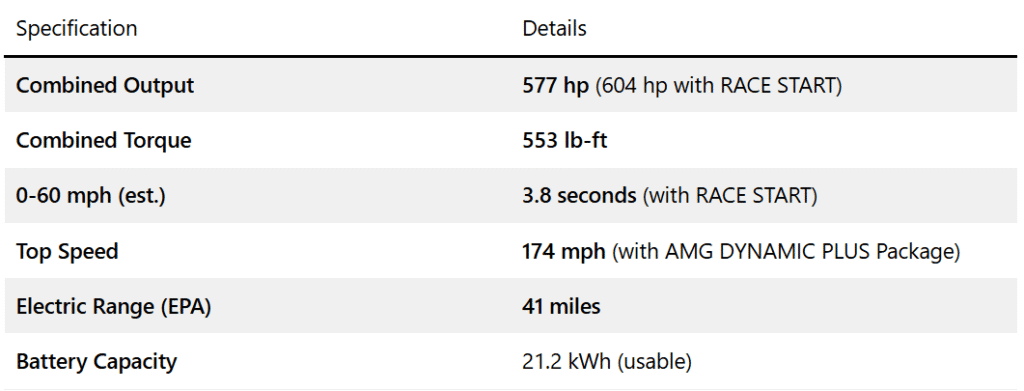Click the Details column header

[554, 29]
